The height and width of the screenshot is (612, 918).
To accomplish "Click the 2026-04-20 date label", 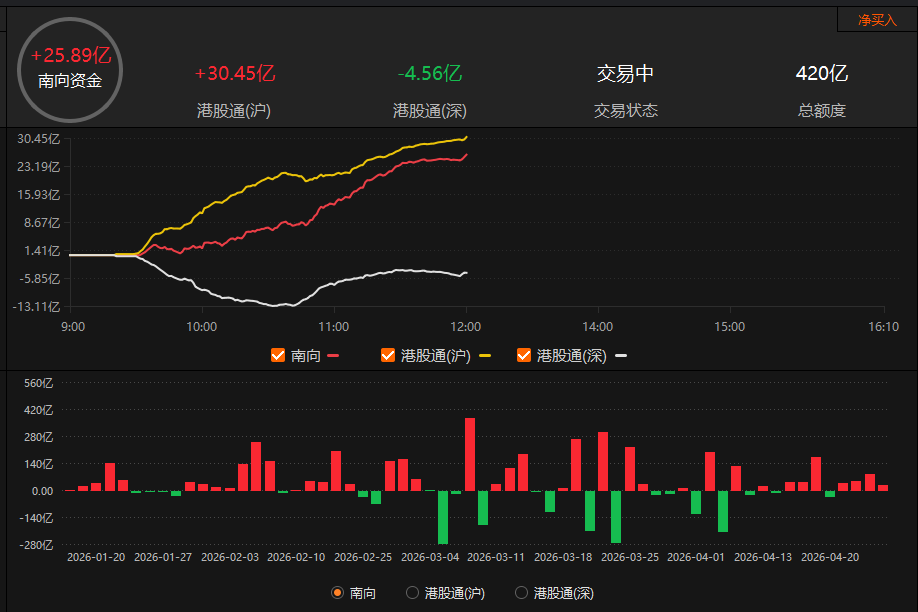I will [831, 557].
